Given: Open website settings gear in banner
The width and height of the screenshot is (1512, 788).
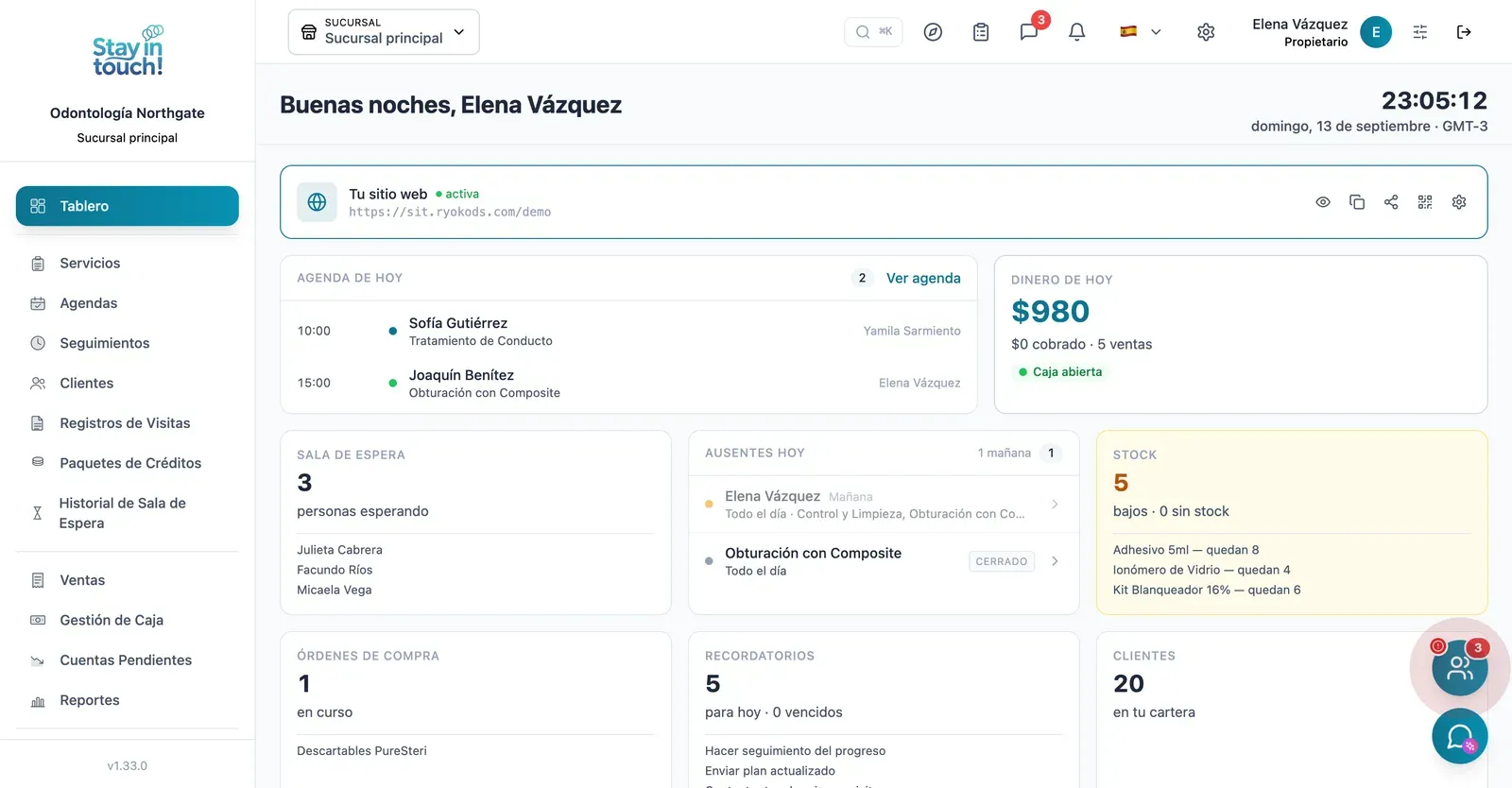Looking at the screenshot, I should [1459, 202].
